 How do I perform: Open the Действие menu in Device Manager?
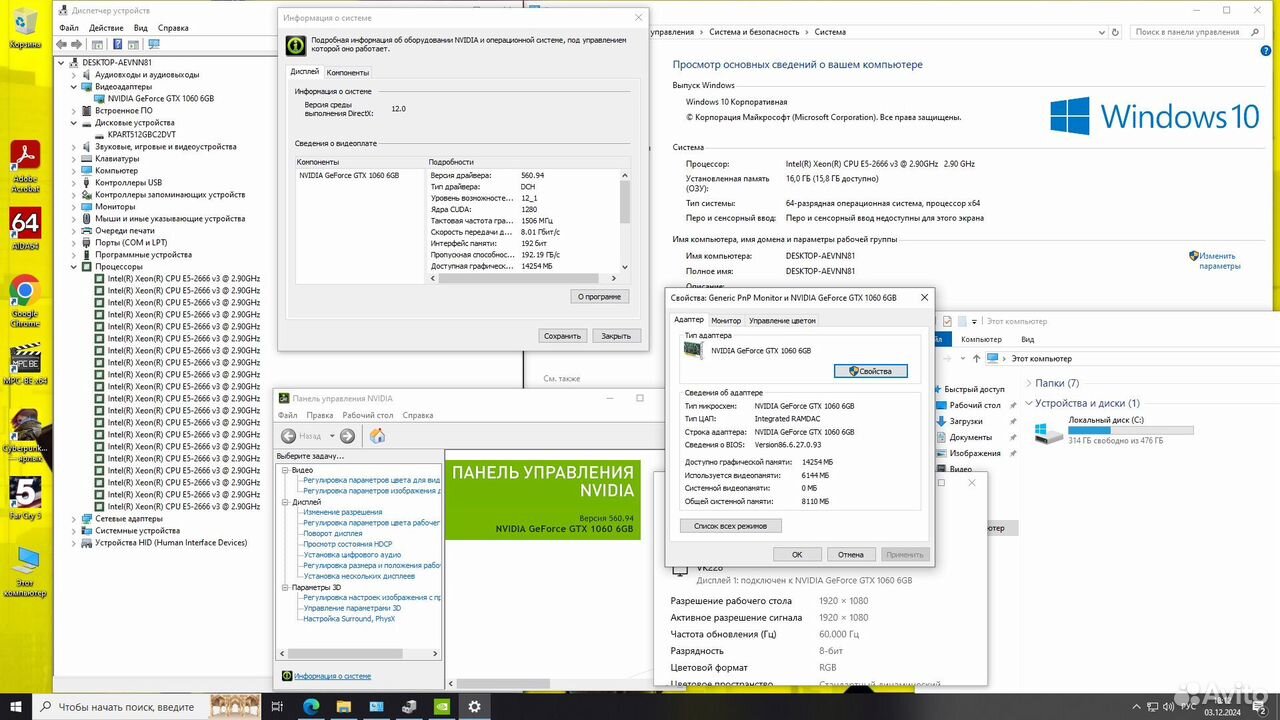click(106, 28)
